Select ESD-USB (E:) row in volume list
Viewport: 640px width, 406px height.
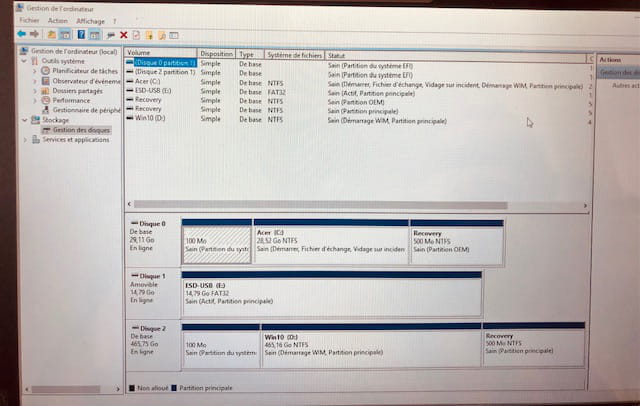click(x=153, y=90)
